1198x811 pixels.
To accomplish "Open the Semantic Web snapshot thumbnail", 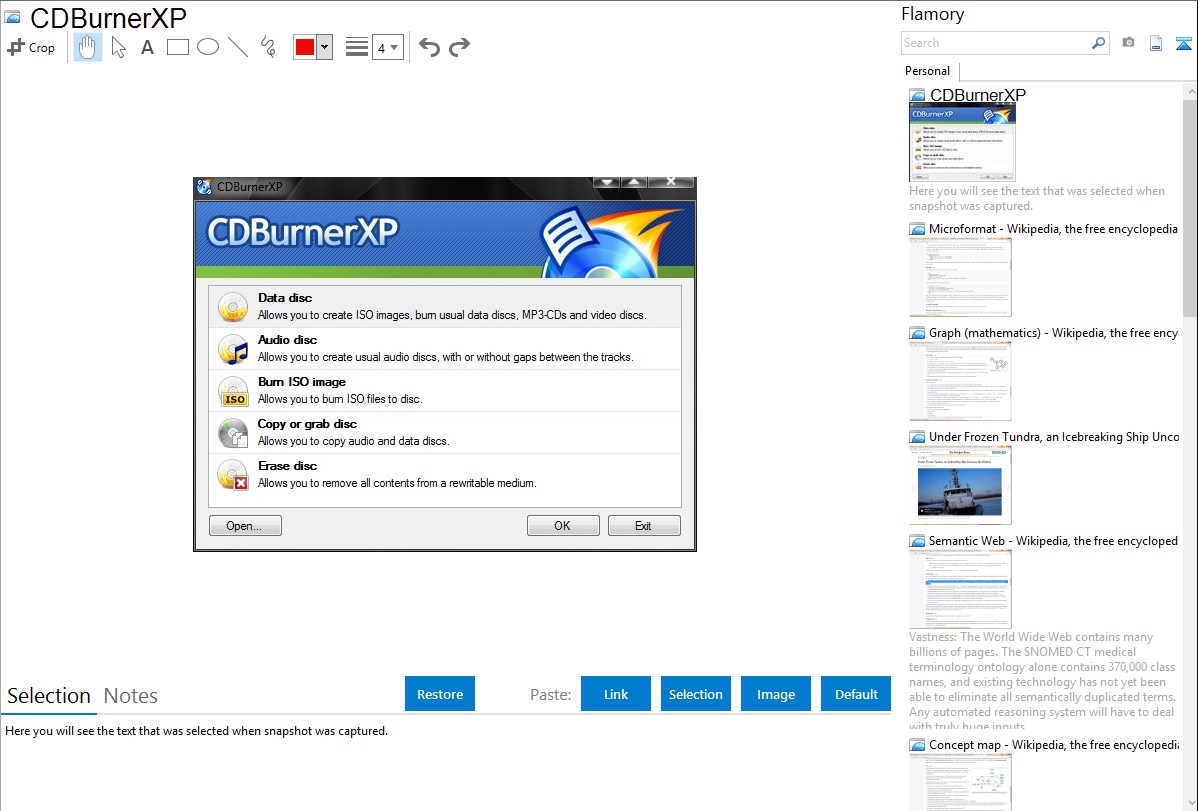I will point(960,589).
